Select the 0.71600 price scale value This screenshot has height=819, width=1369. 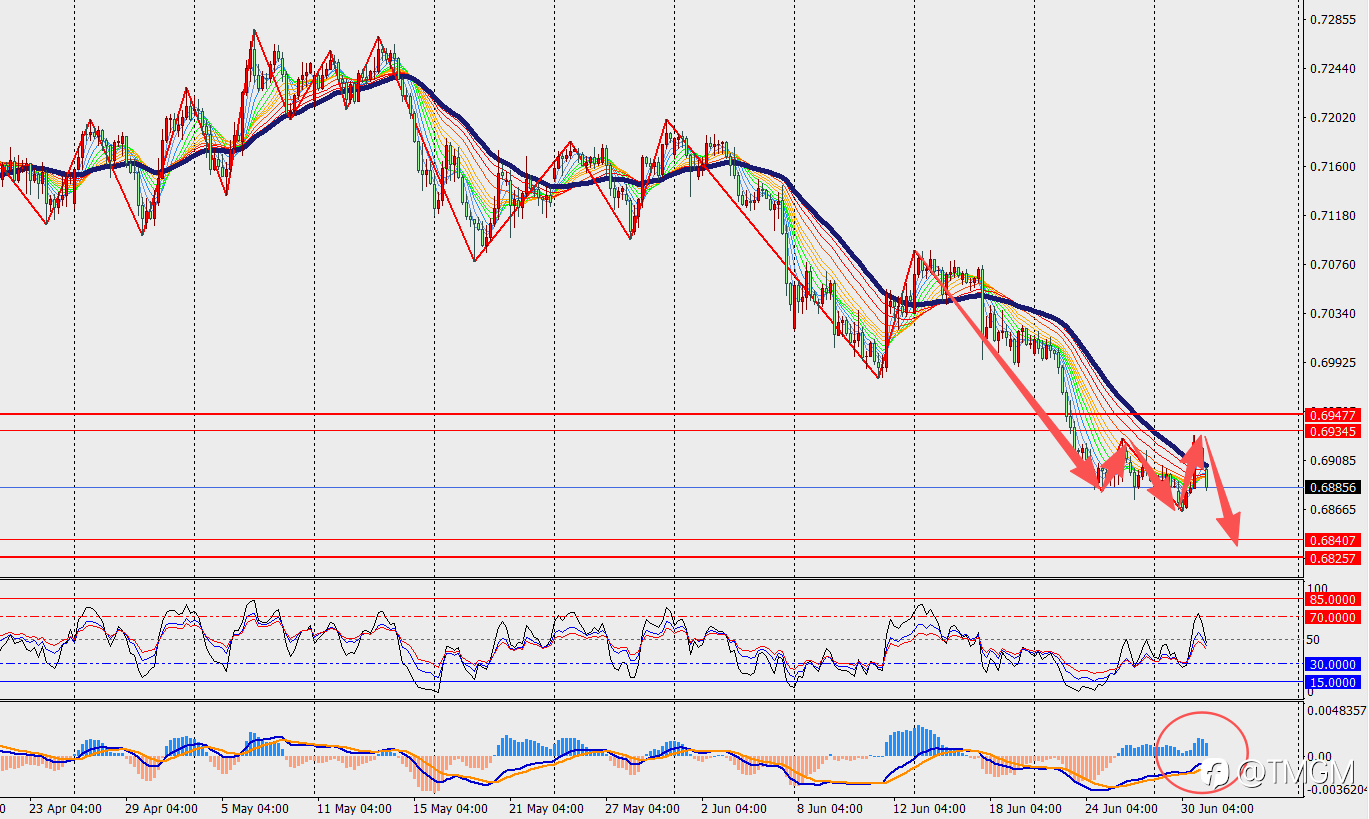[x=1334, y=167]
